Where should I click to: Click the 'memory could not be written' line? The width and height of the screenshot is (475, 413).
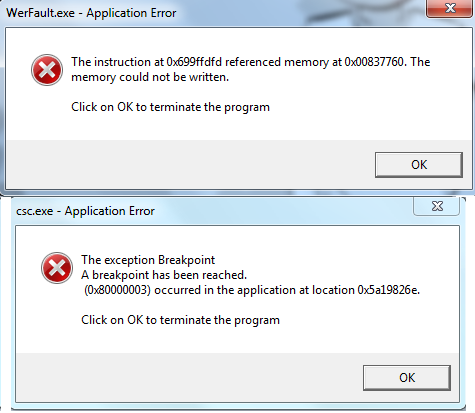coord(150,77)
